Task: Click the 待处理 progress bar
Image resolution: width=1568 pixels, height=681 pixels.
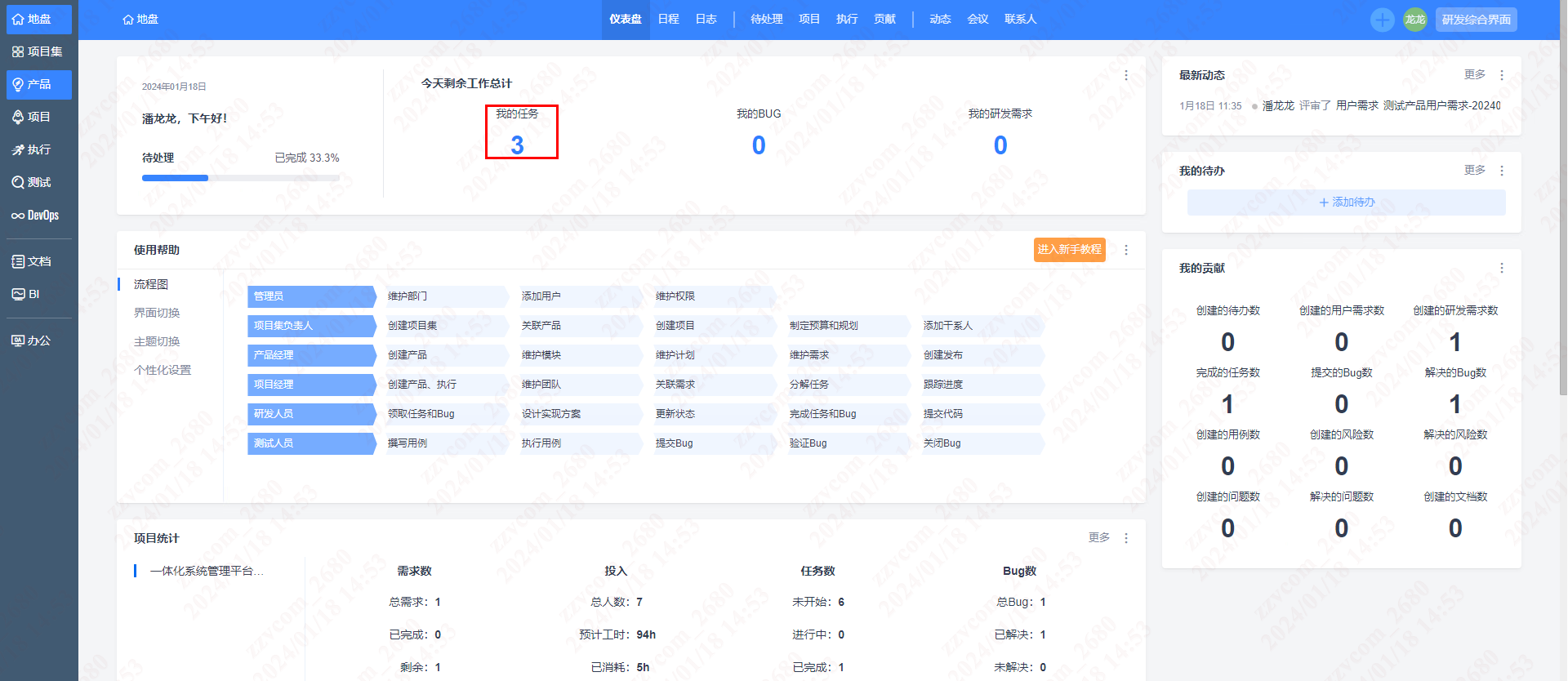Action: point(241,178)
